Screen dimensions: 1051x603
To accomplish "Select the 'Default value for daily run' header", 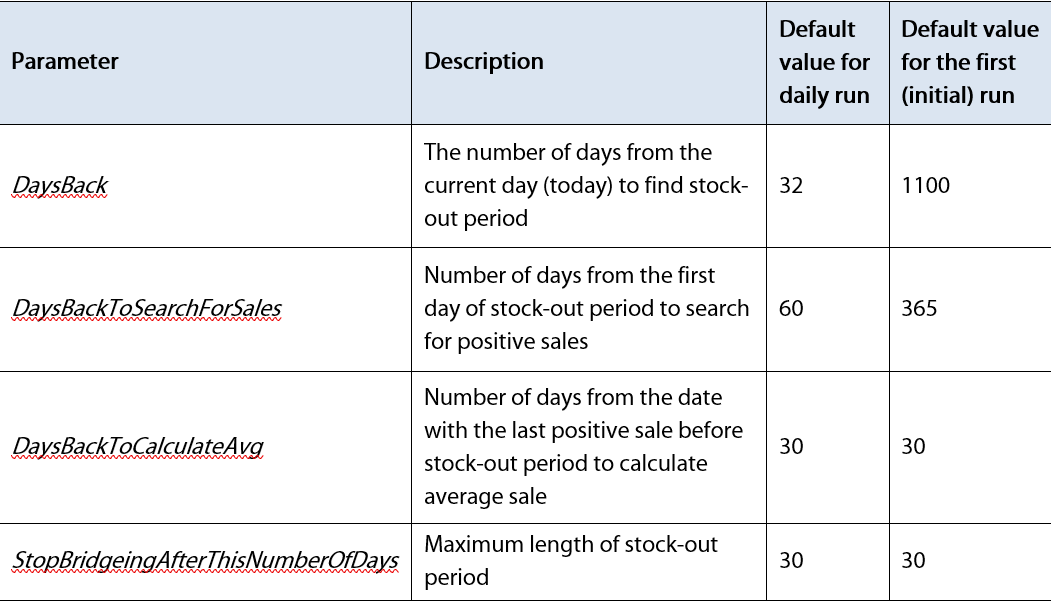I will (824, 62).
